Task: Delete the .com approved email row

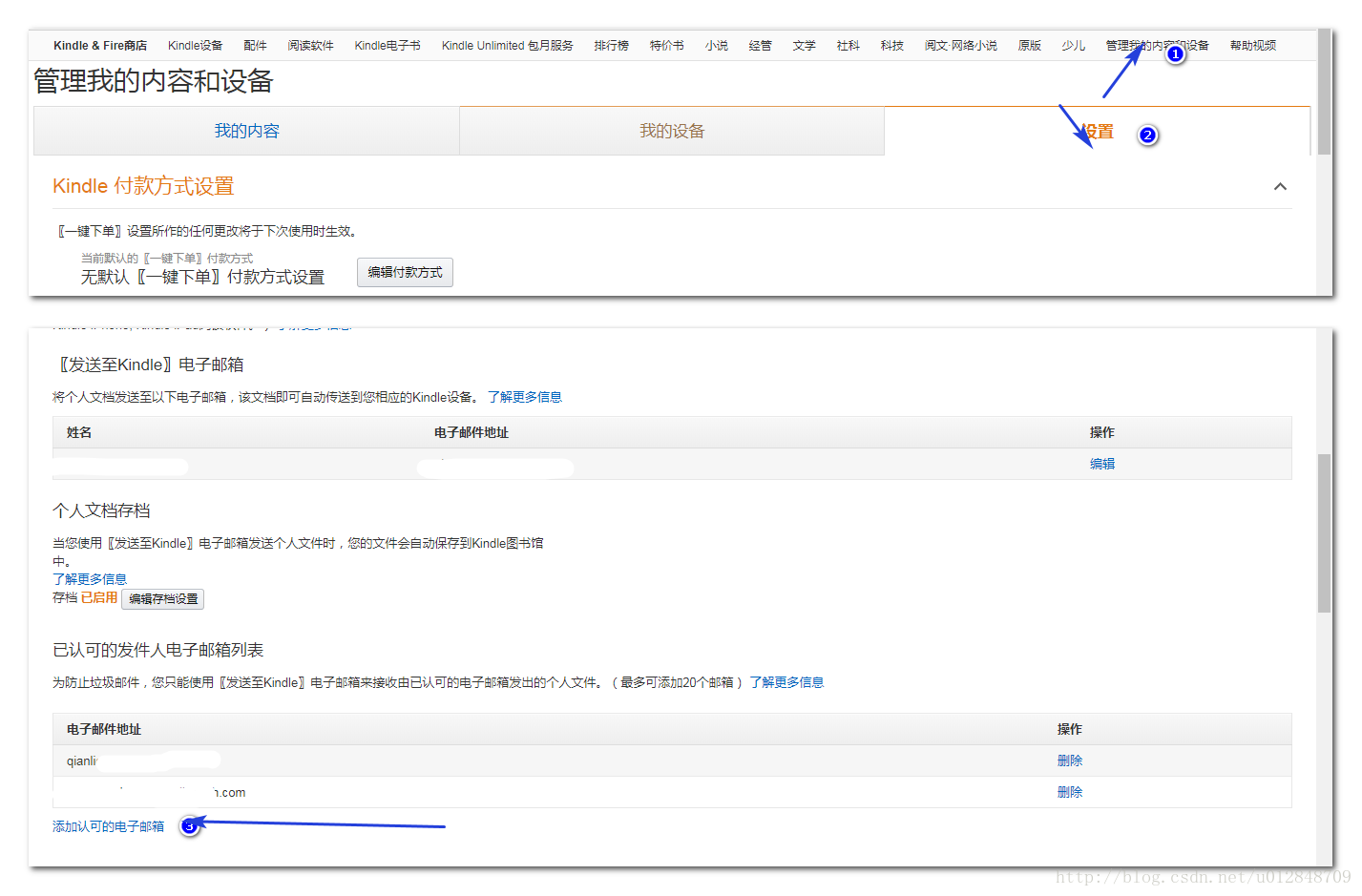Action: 1070,792
